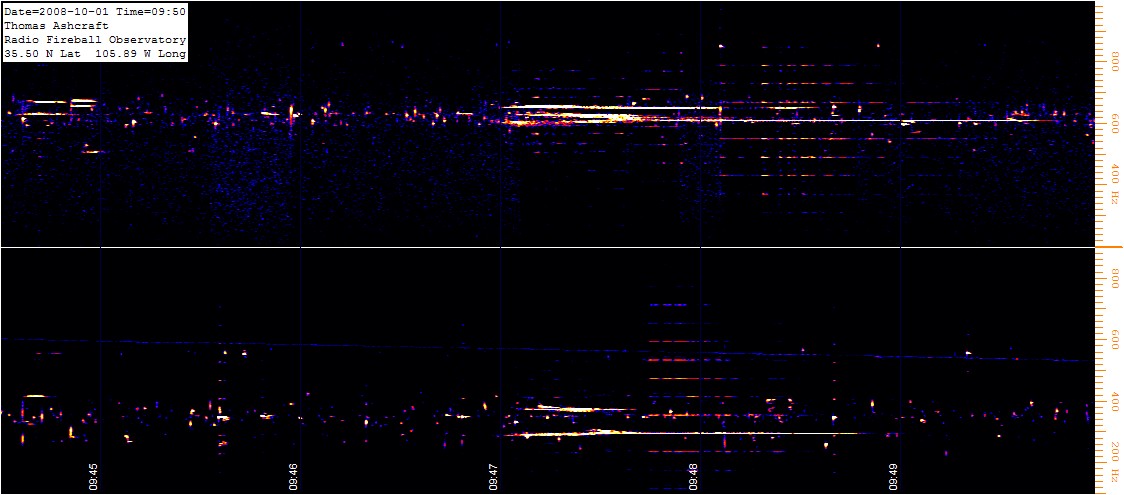Click the 09:47 time axis label
1124x495 pixels.
pyautogui.click(x=495, y=475)
